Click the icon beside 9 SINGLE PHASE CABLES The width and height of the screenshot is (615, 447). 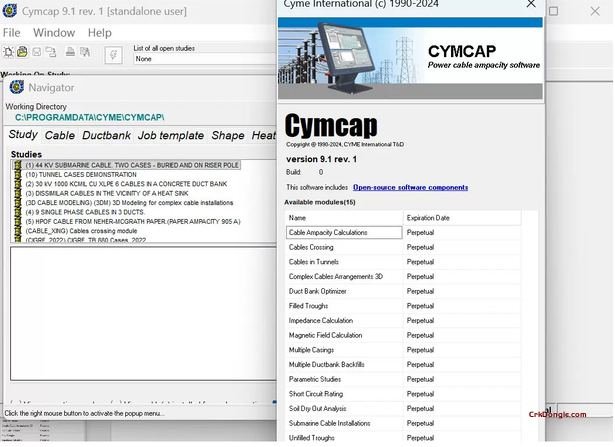click(x=18, y=213)
